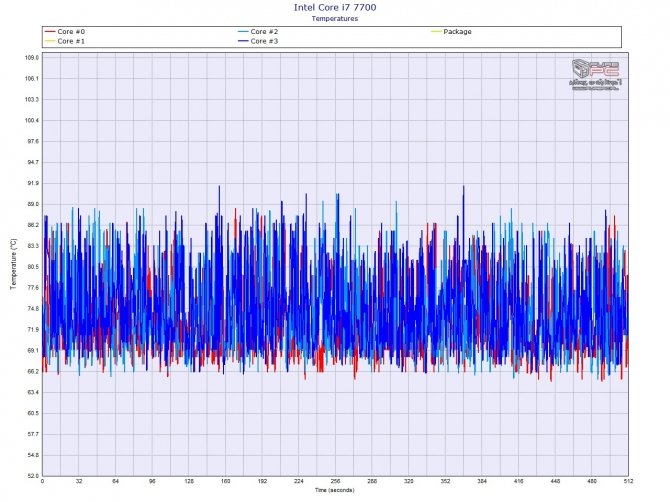The image size is (670, 502).
Task: Select the yellow Core #1 legend line marker
Action: pyautogui.click(x=50, y=41)
